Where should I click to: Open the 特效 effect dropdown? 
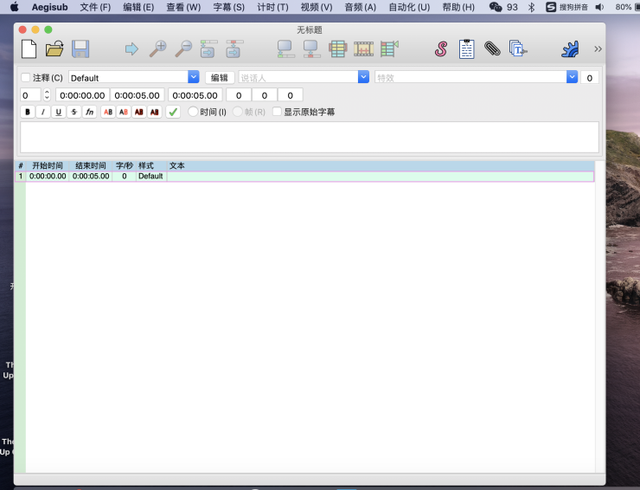[572, 77]
